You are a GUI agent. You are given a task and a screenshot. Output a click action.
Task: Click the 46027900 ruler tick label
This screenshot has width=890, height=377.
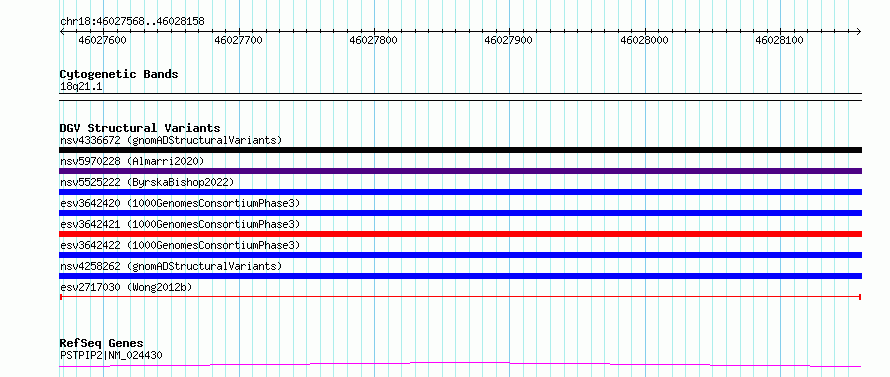tap(509, 41)
